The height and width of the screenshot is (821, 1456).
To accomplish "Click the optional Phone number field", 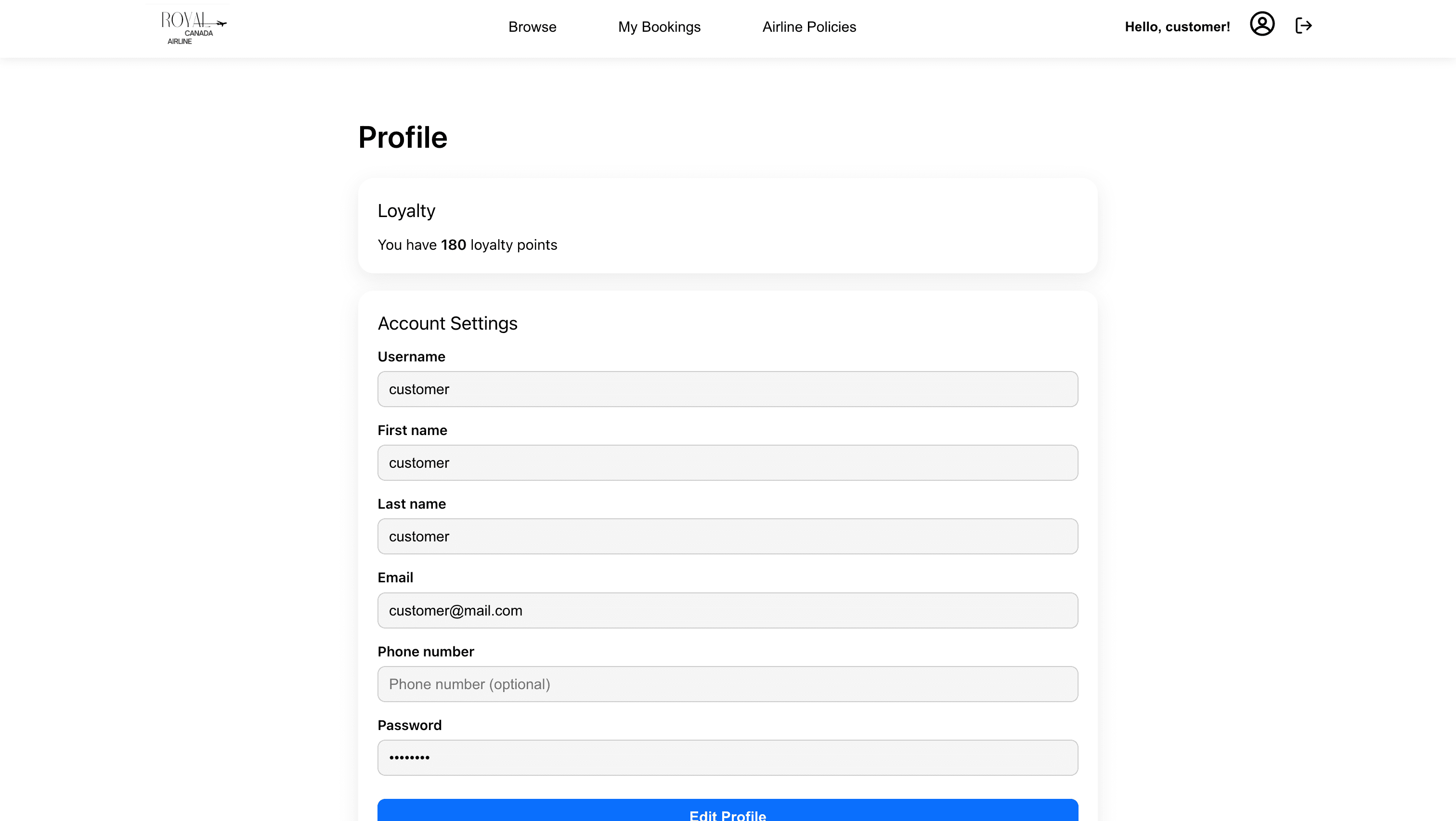I will point(728,684).
